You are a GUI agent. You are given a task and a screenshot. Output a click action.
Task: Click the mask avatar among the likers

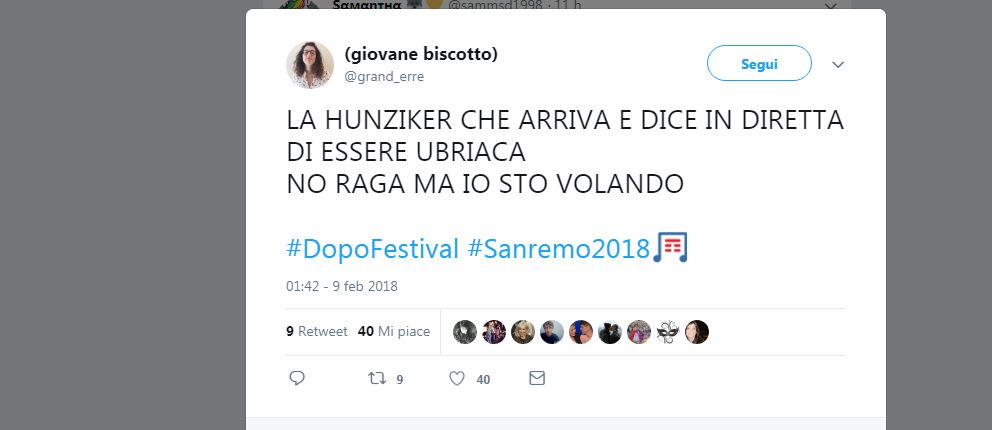pos(667,332)
